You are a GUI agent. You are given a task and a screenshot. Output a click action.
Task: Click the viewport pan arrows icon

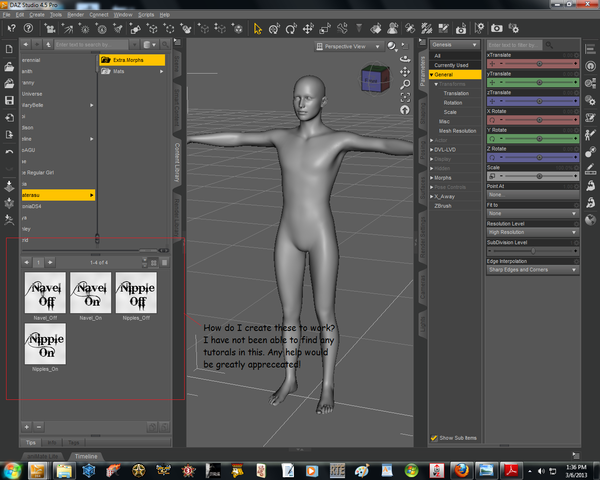(x=403, y=74)
